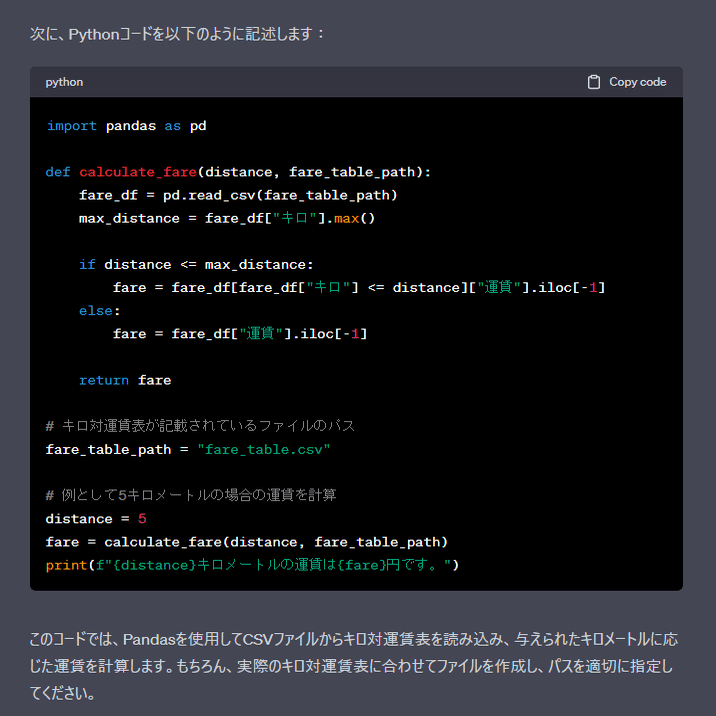Click the 'def calculate_fare' function definition line
716x716 pixels.
pos(238,172)
